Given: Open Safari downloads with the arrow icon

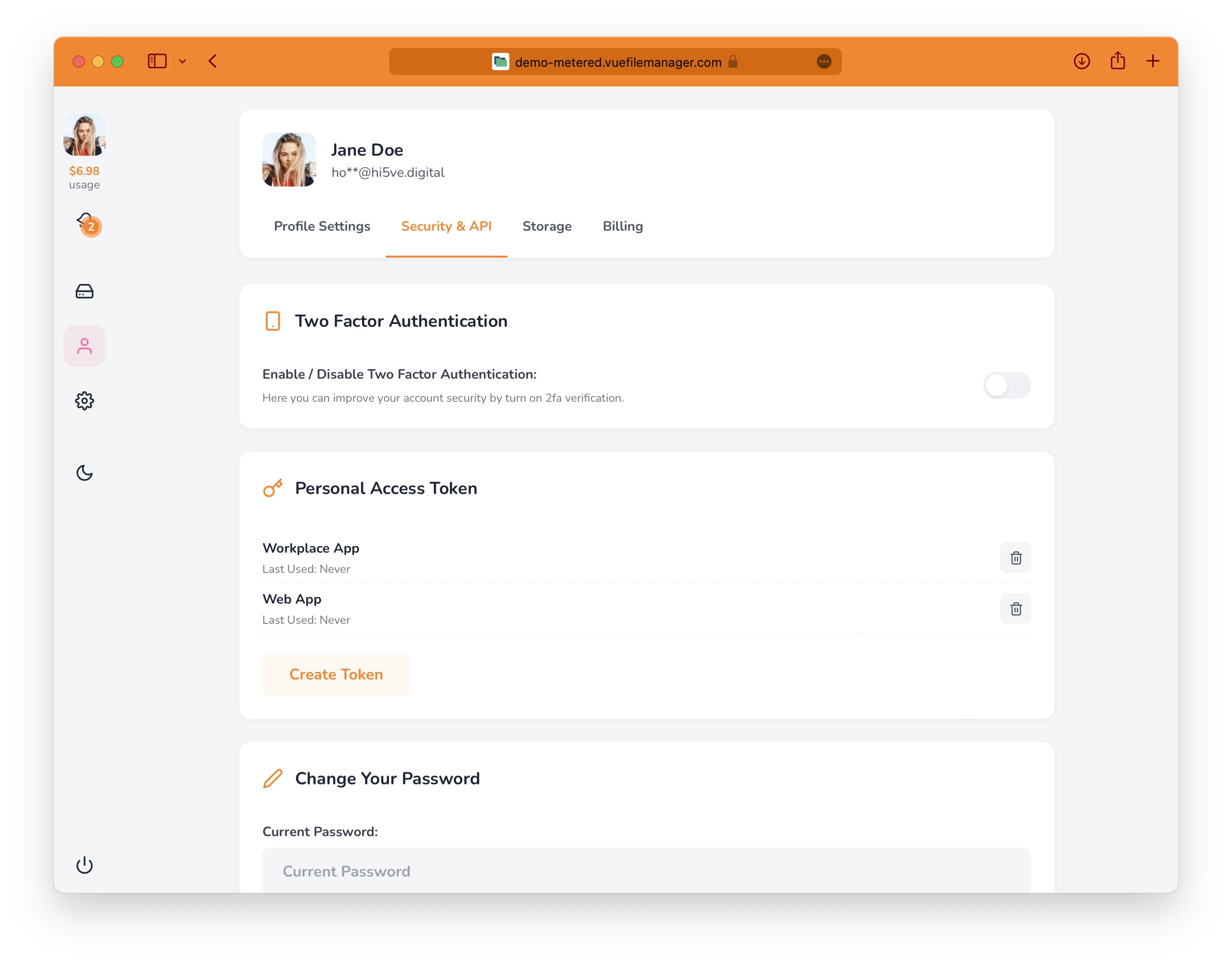Looking at the screenshot, I should pyautogui.click(x=1082, y=61).
